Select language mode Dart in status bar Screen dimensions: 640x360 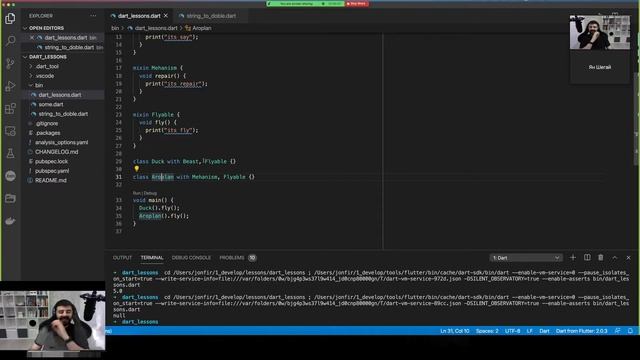coord(544,331)
